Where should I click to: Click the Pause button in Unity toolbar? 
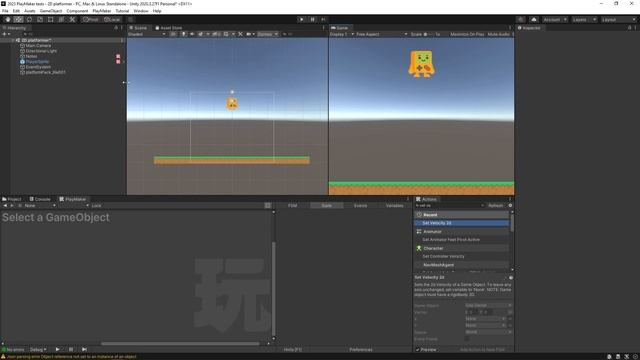click(x=313, y=19)
